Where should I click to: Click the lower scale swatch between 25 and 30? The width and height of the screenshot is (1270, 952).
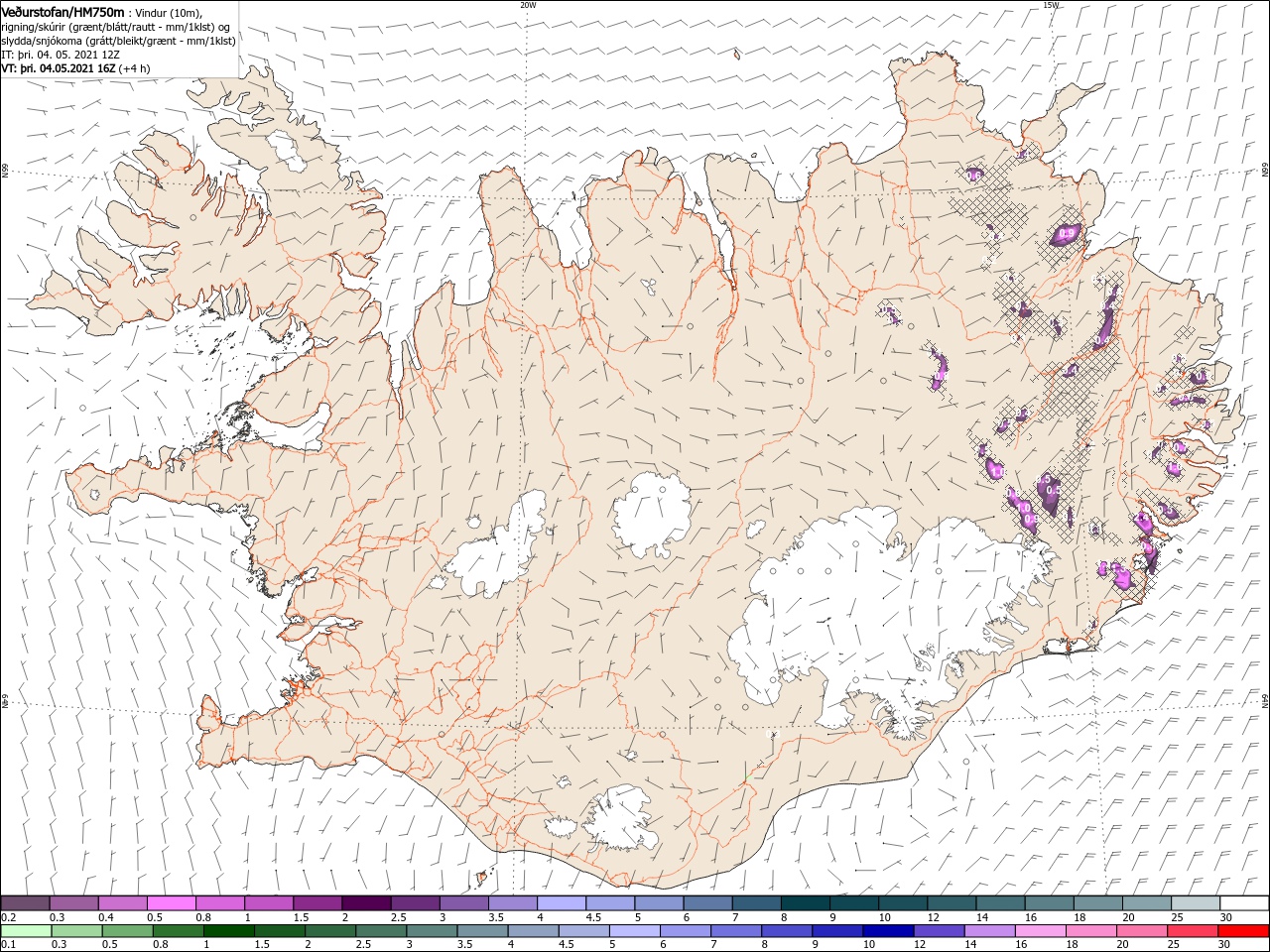pyautogui.click(x=1192, y=931)
